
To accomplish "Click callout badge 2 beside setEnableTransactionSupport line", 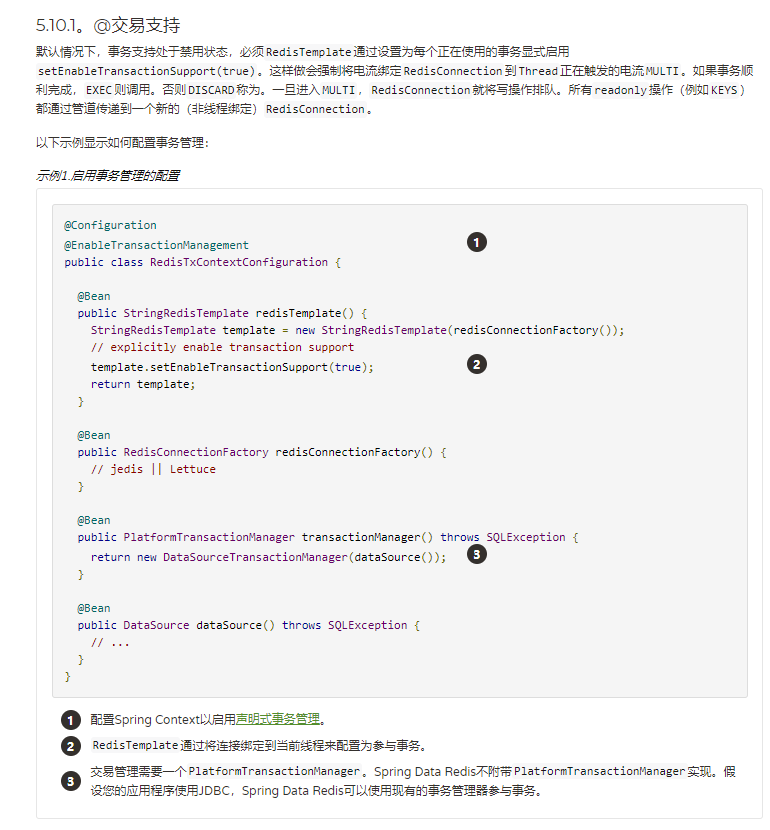I will click(476, 364).
